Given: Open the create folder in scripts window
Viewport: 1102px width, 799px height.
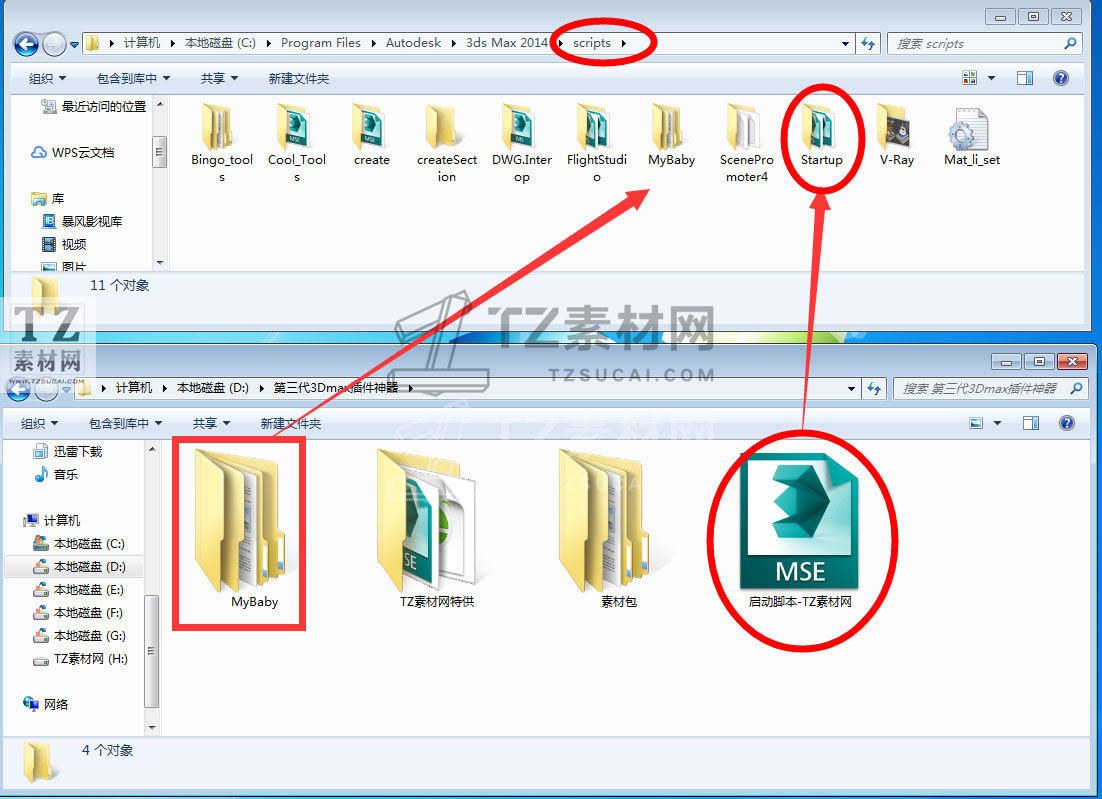Looking at the screenshot, I should pyautogui.click(x=372, y=136).
